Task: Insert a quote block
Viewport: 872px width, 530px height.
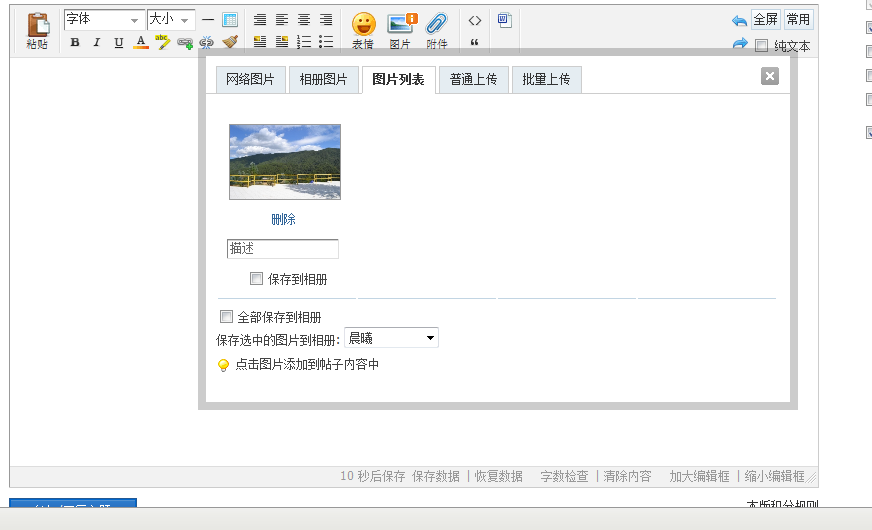Action: 474,42
